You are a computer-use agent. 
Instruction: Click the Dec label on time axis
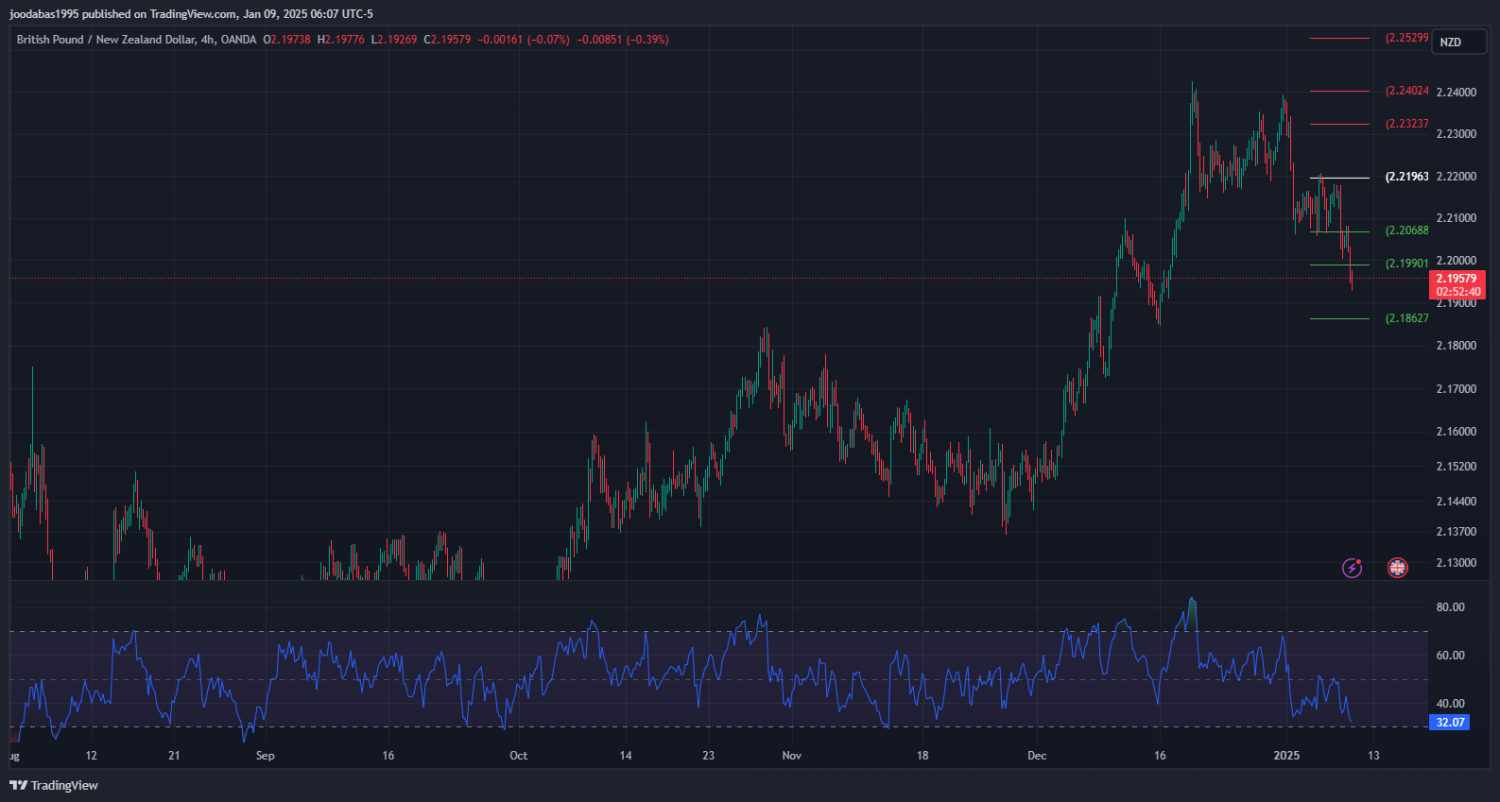pos(1036,756)
